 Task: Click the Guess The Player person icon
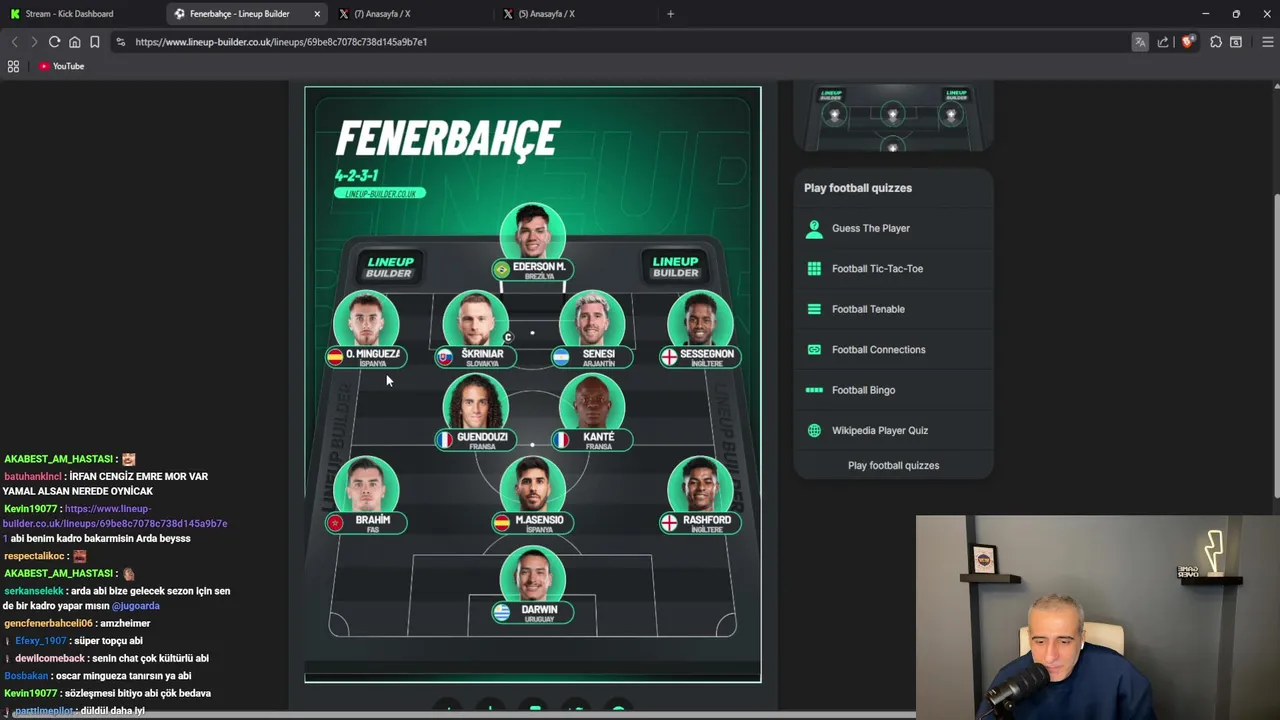814,229
